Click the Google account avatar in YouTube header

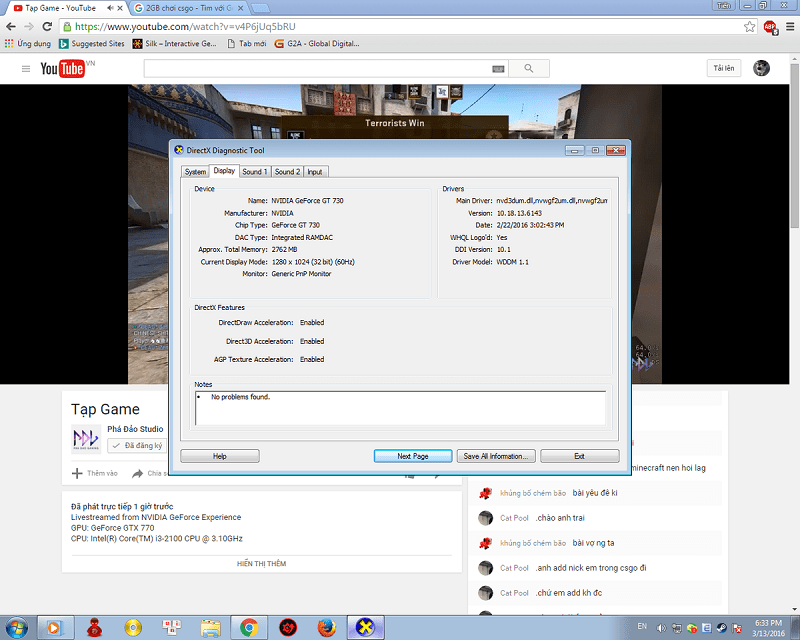point(761,68)
